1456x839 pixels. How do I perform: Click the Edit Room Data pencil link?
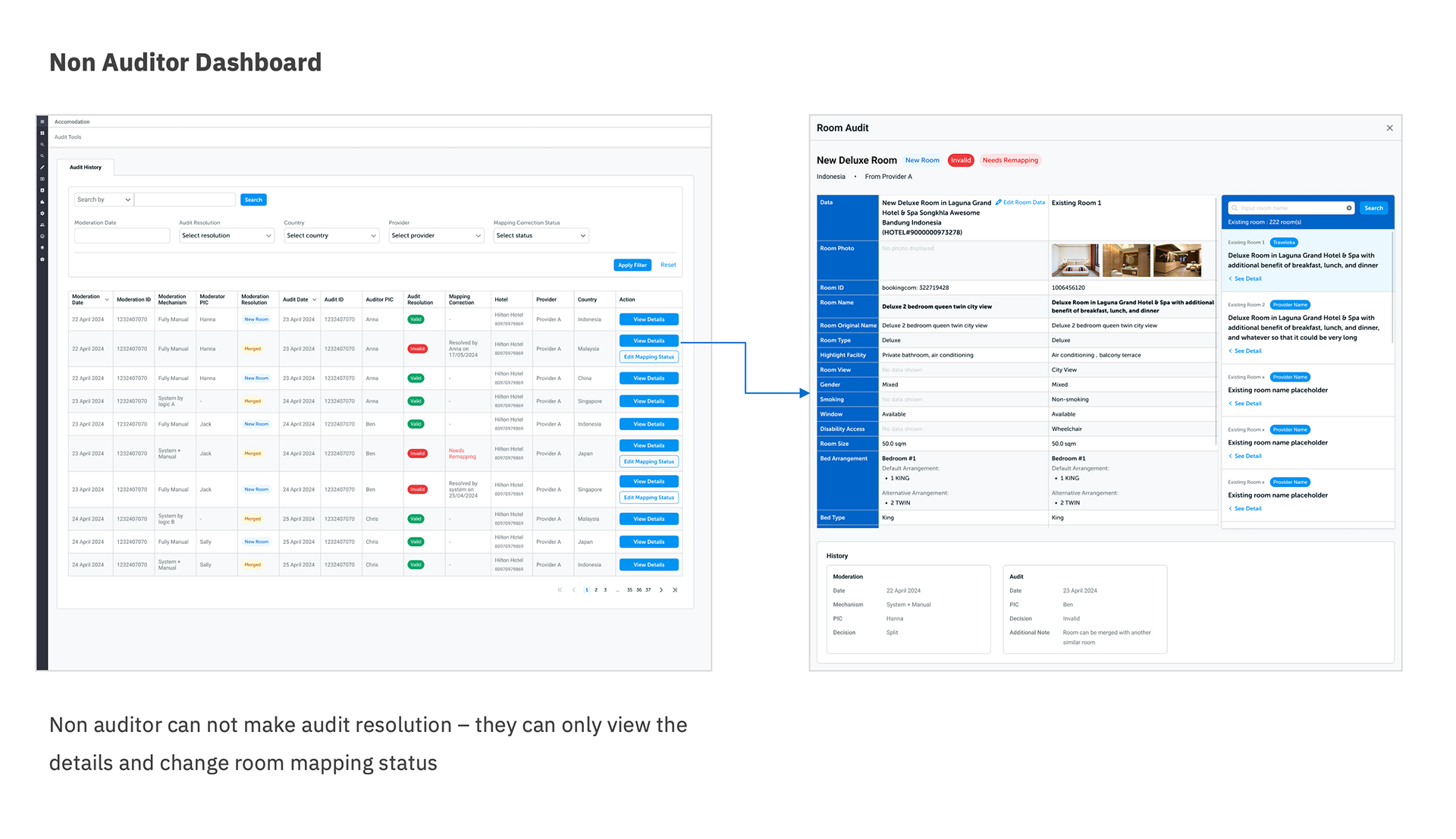click(1020, 203)
